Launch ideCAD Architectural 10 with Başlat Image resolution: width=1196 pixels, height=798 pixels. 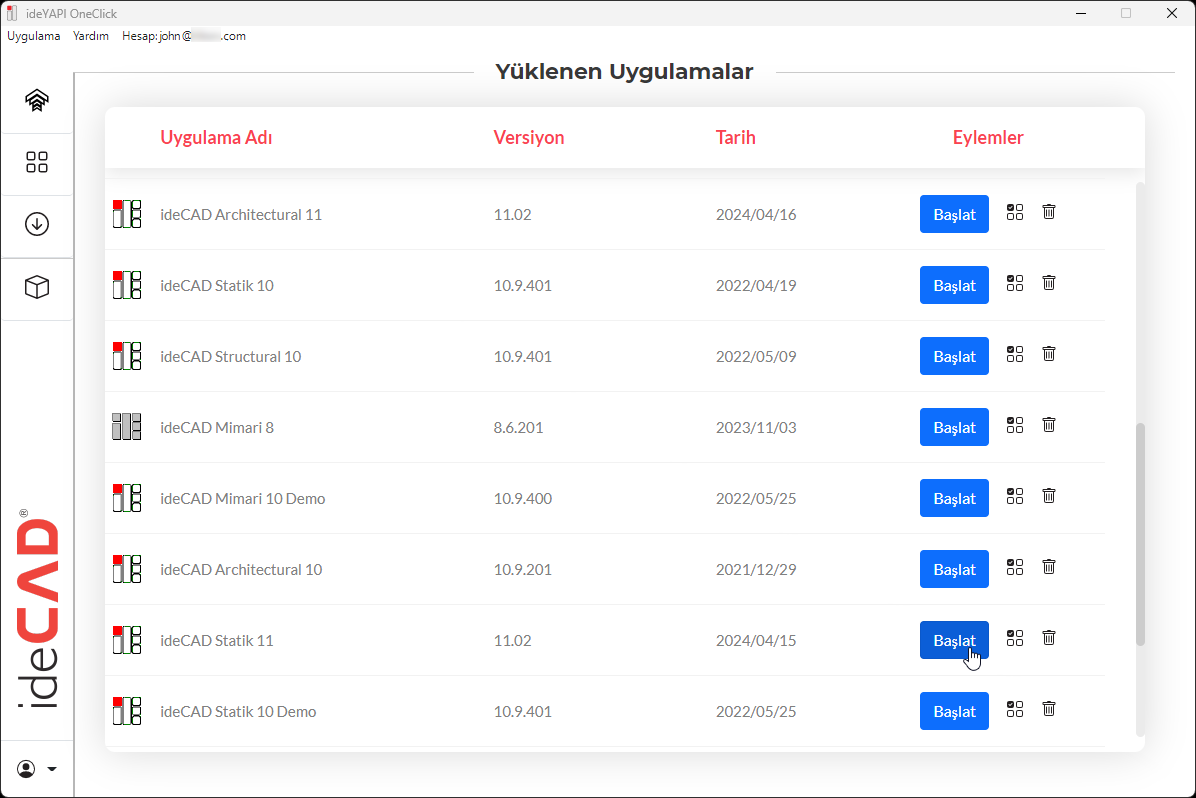pyautogui.click(x=954, y=569)
